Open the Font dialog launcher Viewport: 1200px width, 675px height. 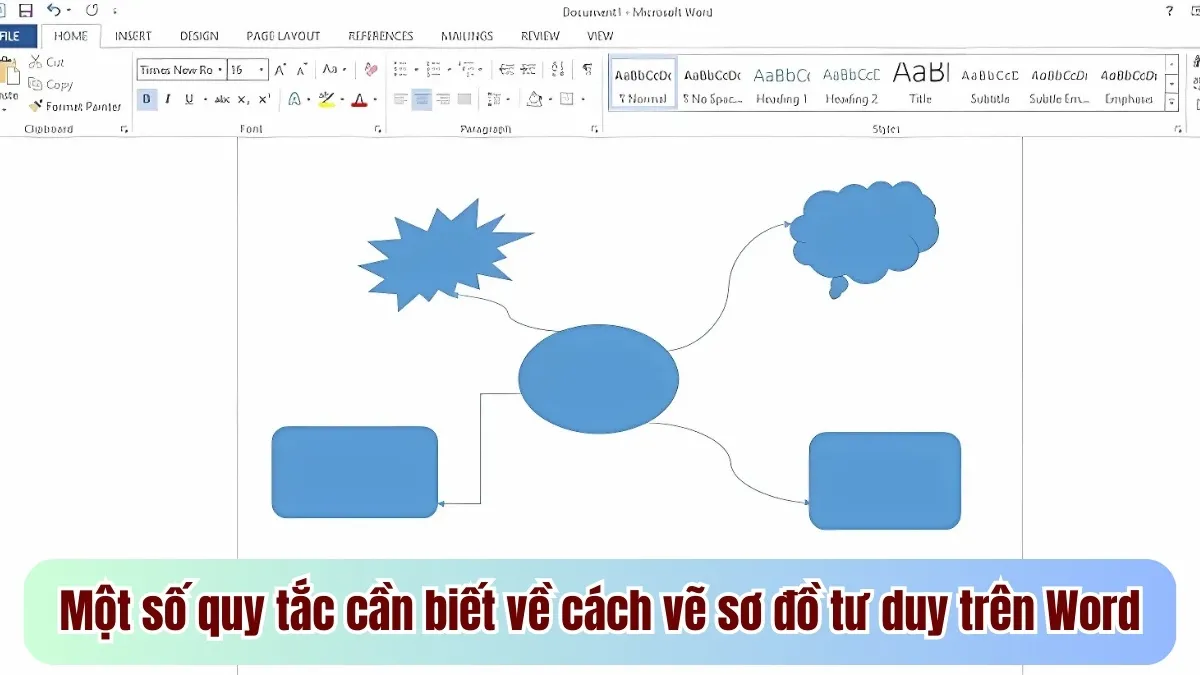378,130
